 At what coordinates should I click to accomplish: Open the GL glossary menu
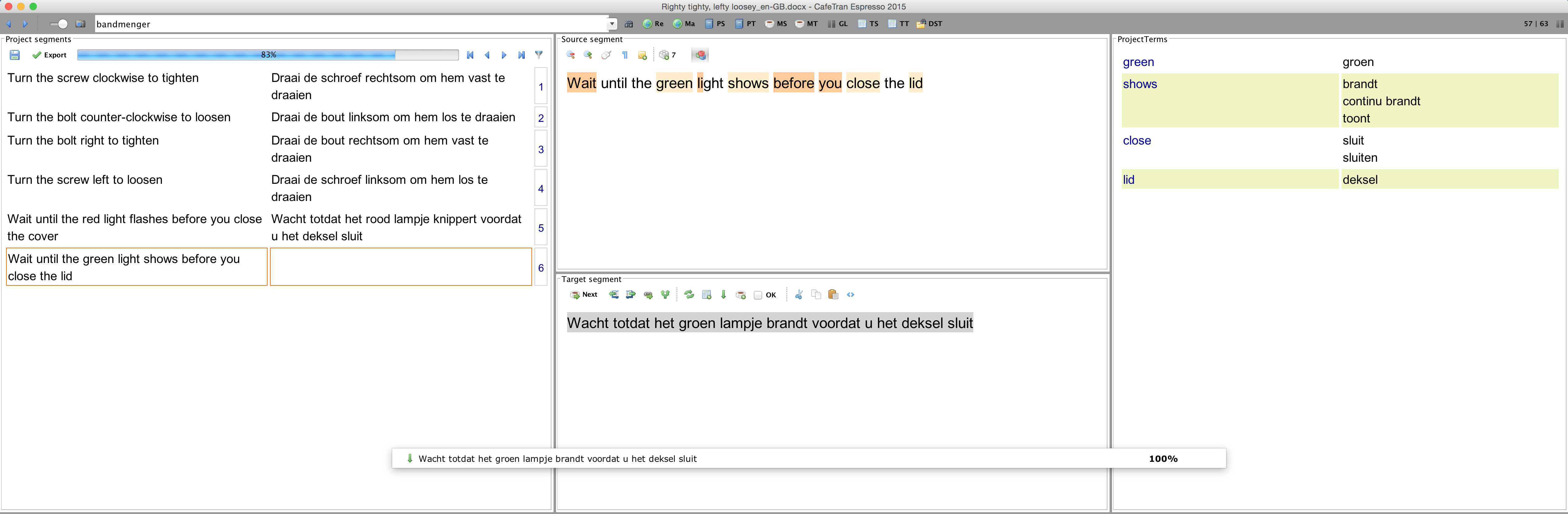point(838,24)
